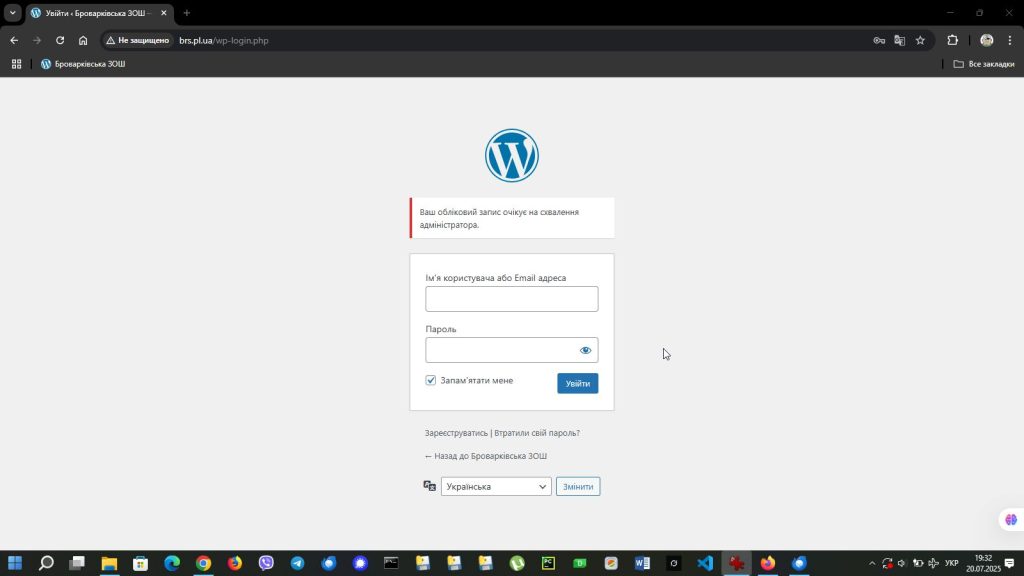Screen dimensions: 1024x576
Task: Click the Увійти login button
Action: pyautogui.click(x=577, y=383)
